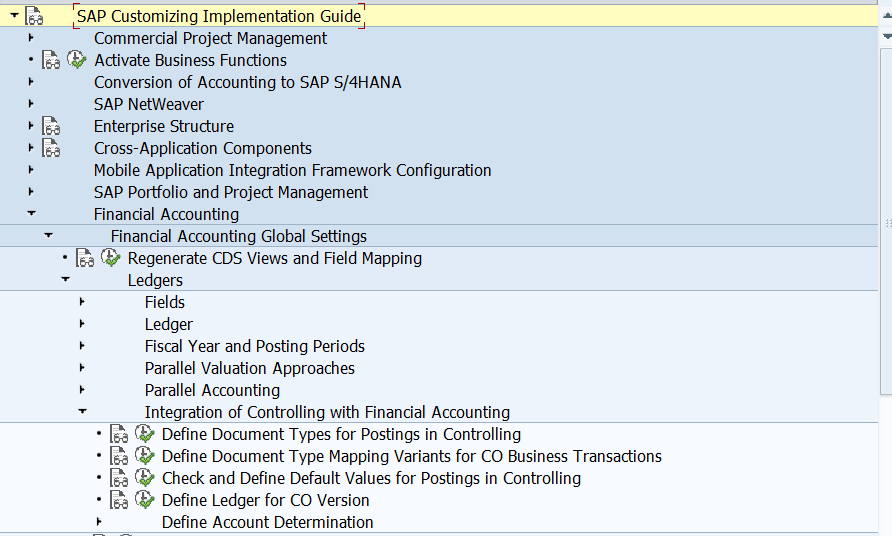Screen dimensions: 892x536
Task: Open documentation for Check and Define Default Values
Action: point(119,478)
